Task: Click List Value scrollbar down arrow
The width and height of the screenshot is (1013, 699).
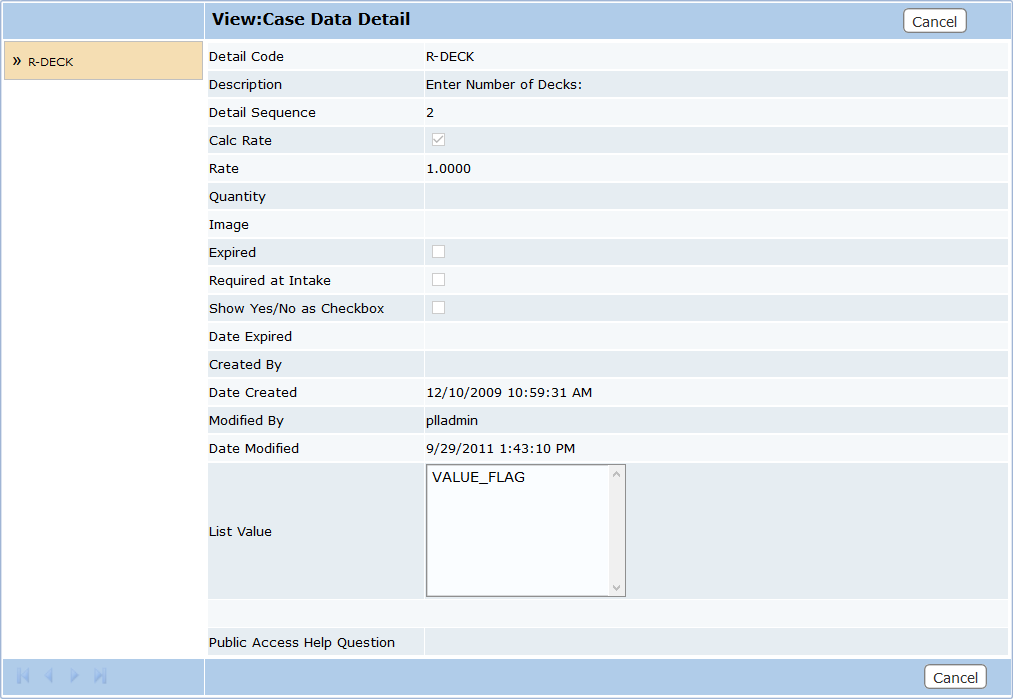Action: (616, 587)
